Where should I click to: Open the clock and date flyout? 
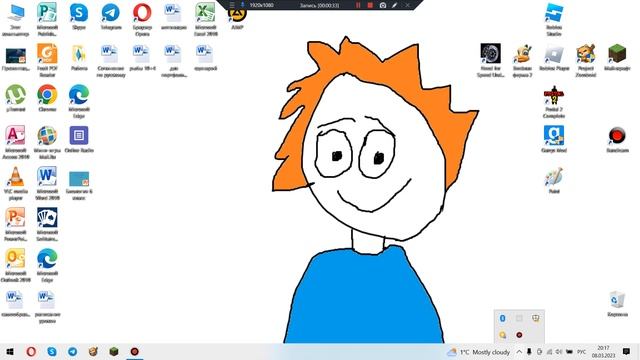click(x=603, y=352)
